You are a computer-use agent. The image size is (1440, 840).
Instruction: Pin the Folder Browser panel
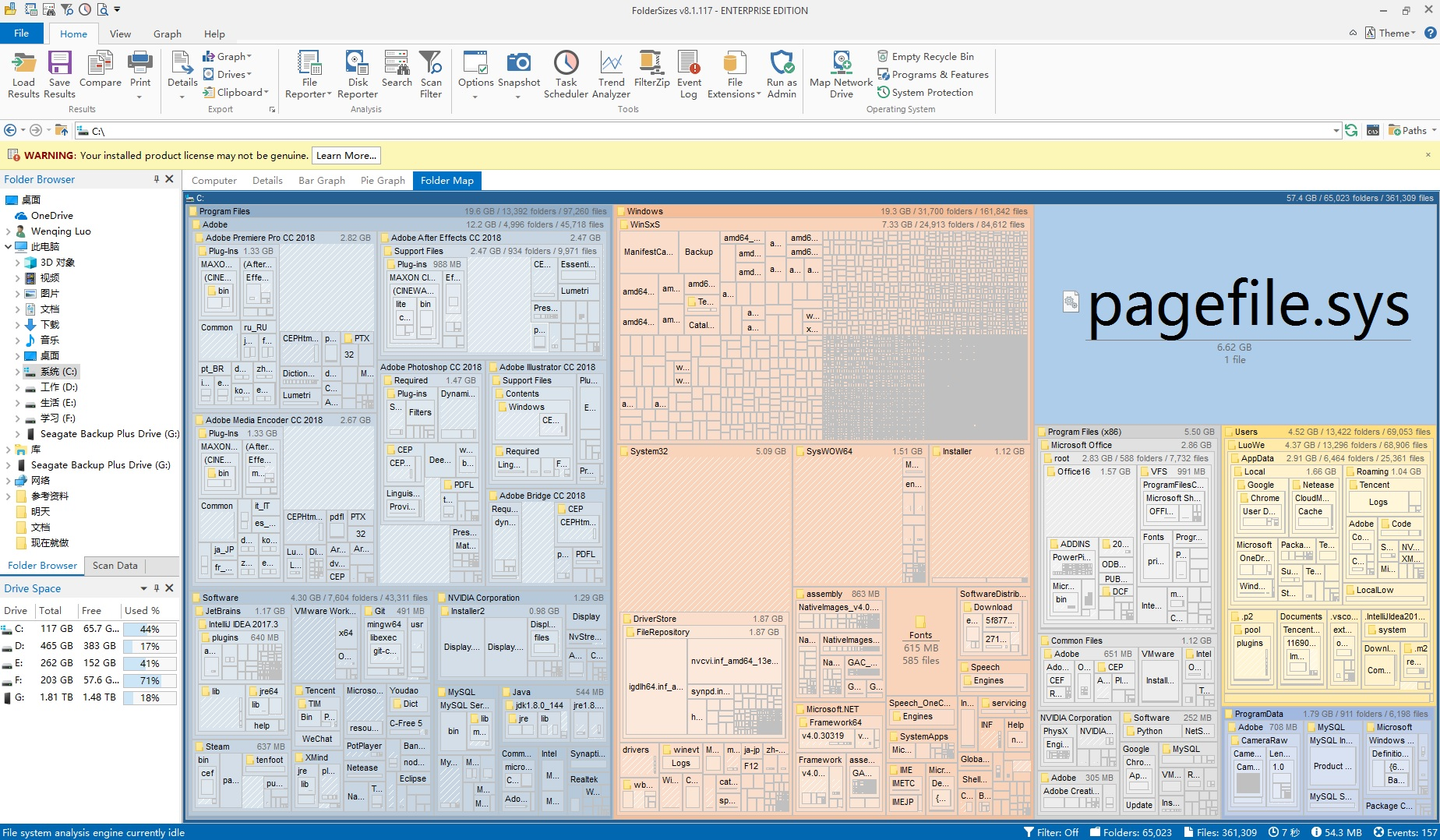157,179
